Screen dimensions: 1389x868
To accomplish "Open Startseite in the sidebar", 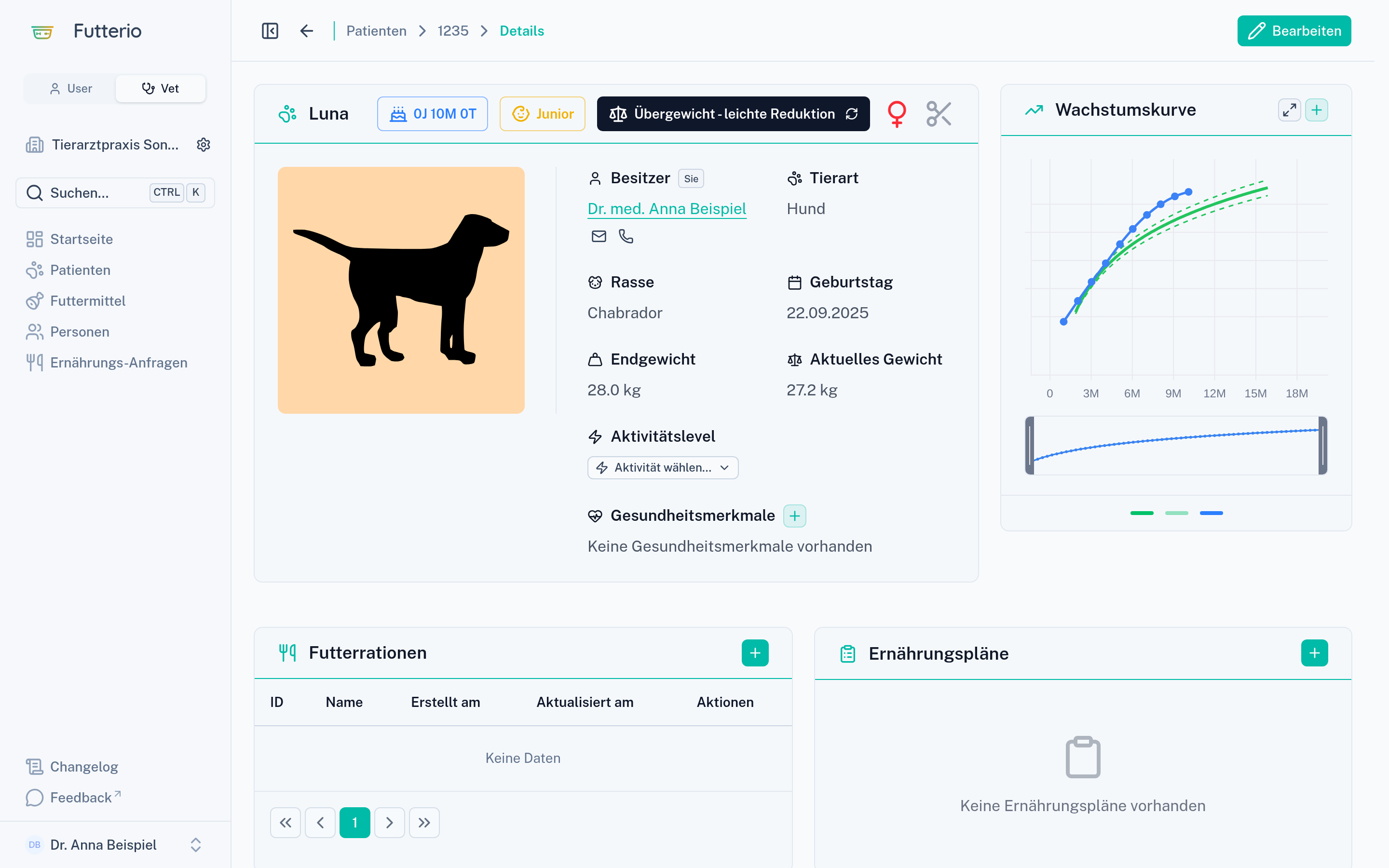I will point(82,239).
